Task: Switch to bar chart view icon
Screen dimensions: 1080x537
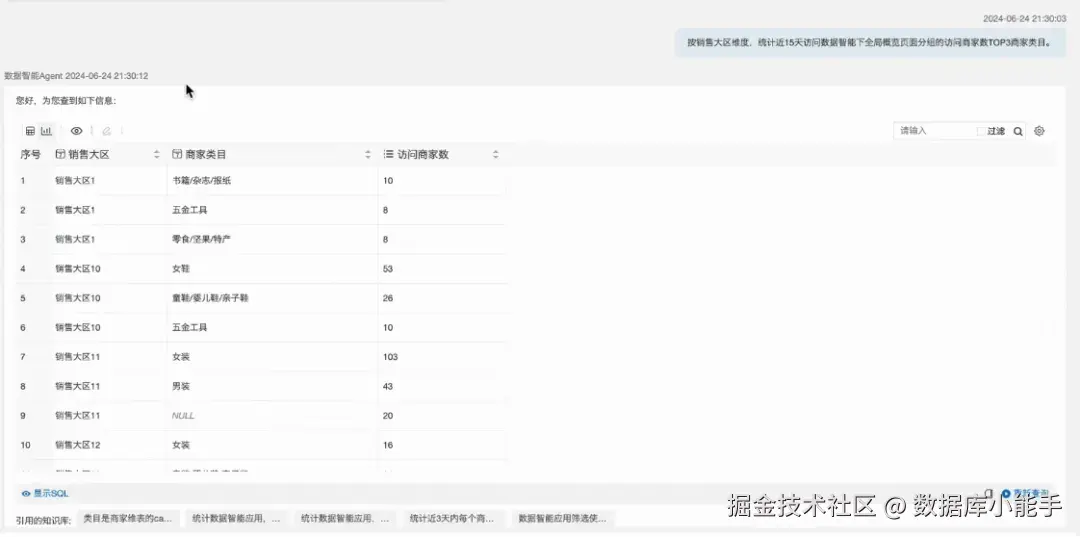Action: (x=46, y=131)
